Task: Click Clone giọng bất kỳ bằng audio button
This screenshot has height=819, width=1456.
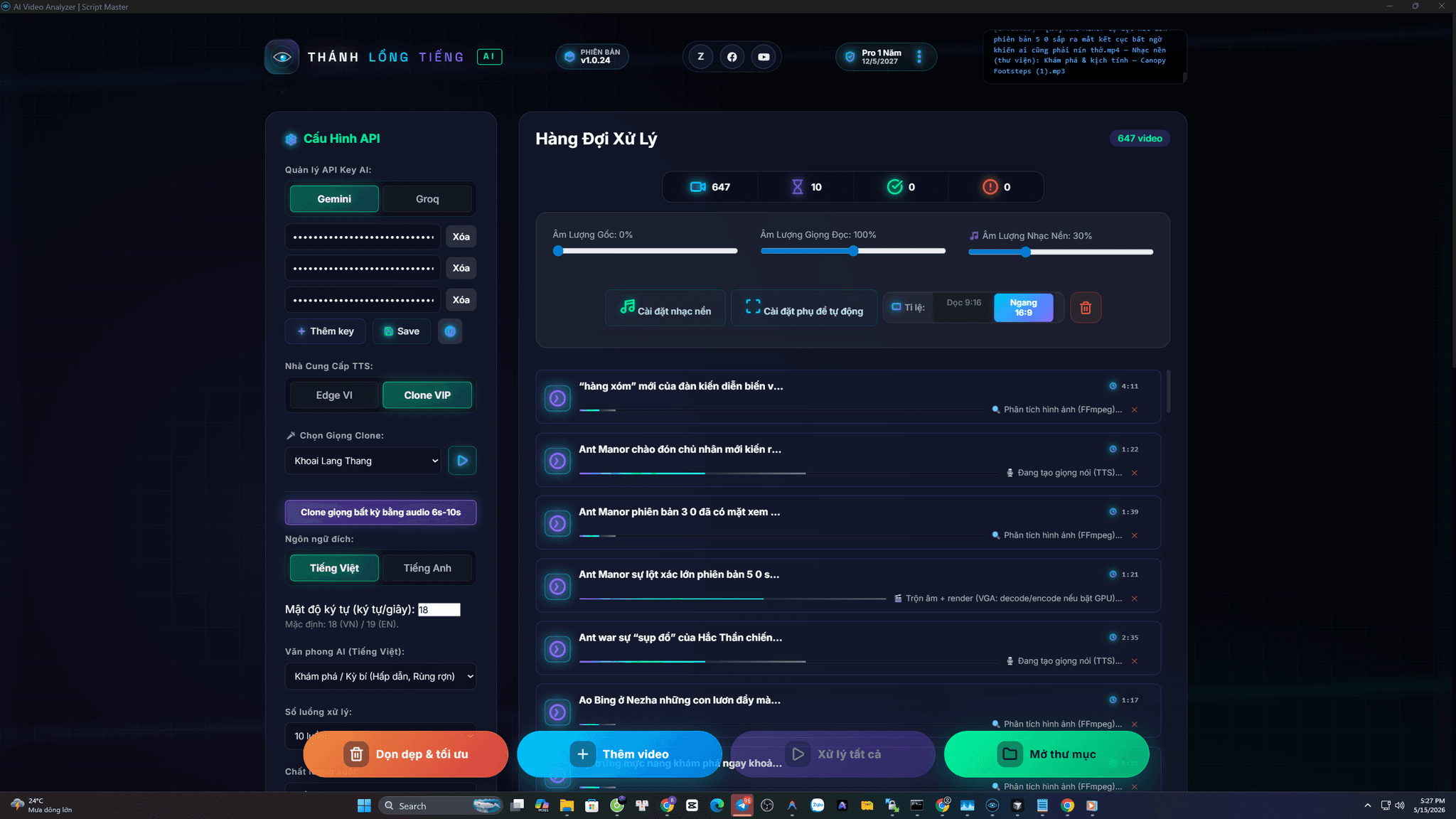Action: coord(381,513)
